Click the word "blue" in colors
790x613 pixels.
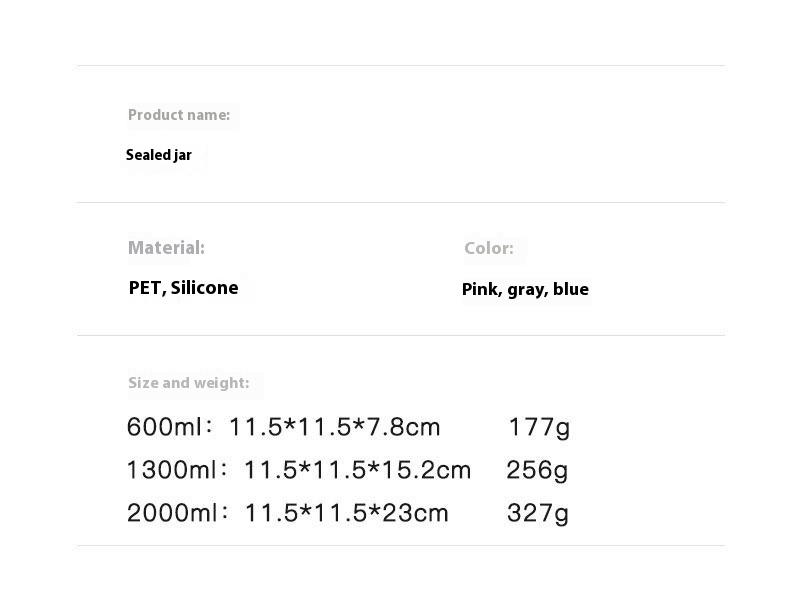pyautogui.click(x=571, y=289)
